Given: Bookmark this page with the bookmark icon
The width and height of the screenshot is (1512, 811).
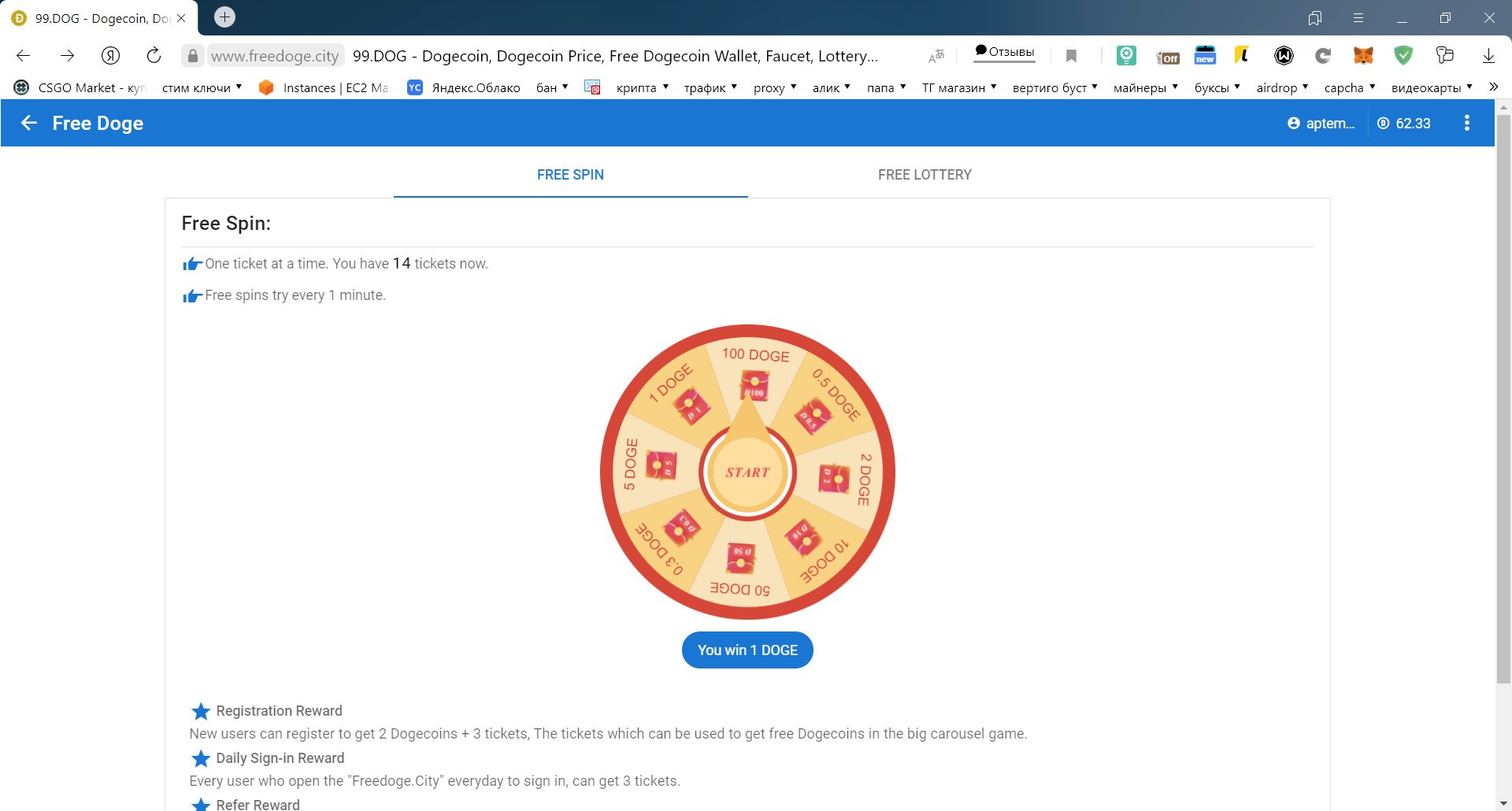Looking at the screenshot, I should pos(1071,56).
